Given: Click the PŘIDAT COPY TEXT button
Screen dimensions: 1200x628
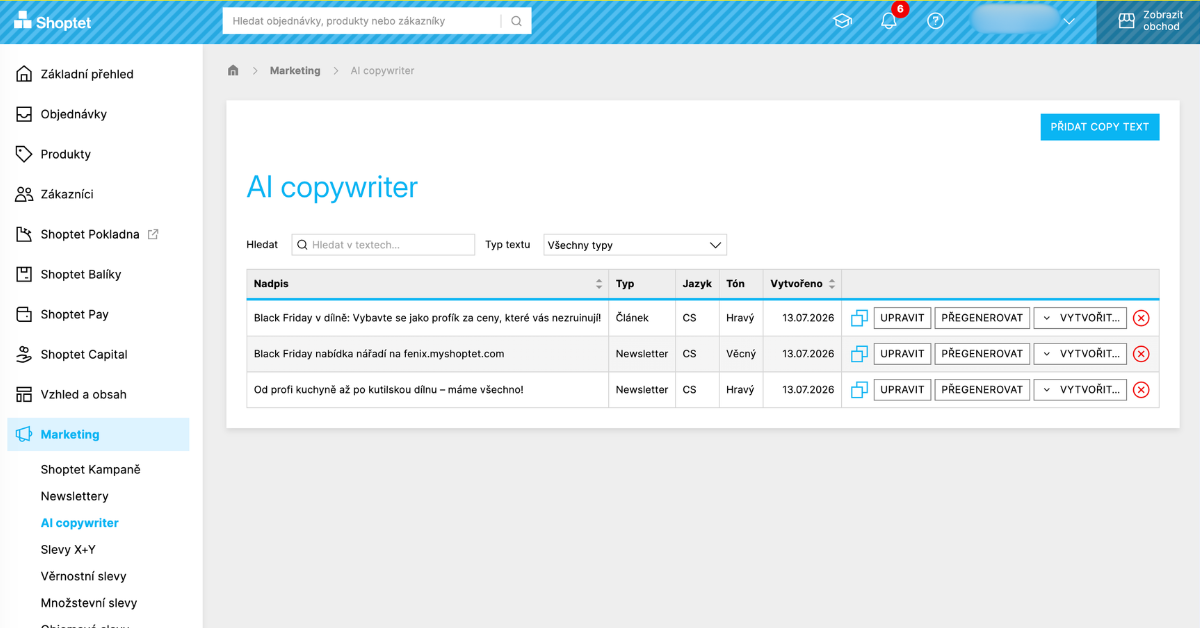Looking at the screenshot, I should pyautogui.click(x=1100, y=127).
